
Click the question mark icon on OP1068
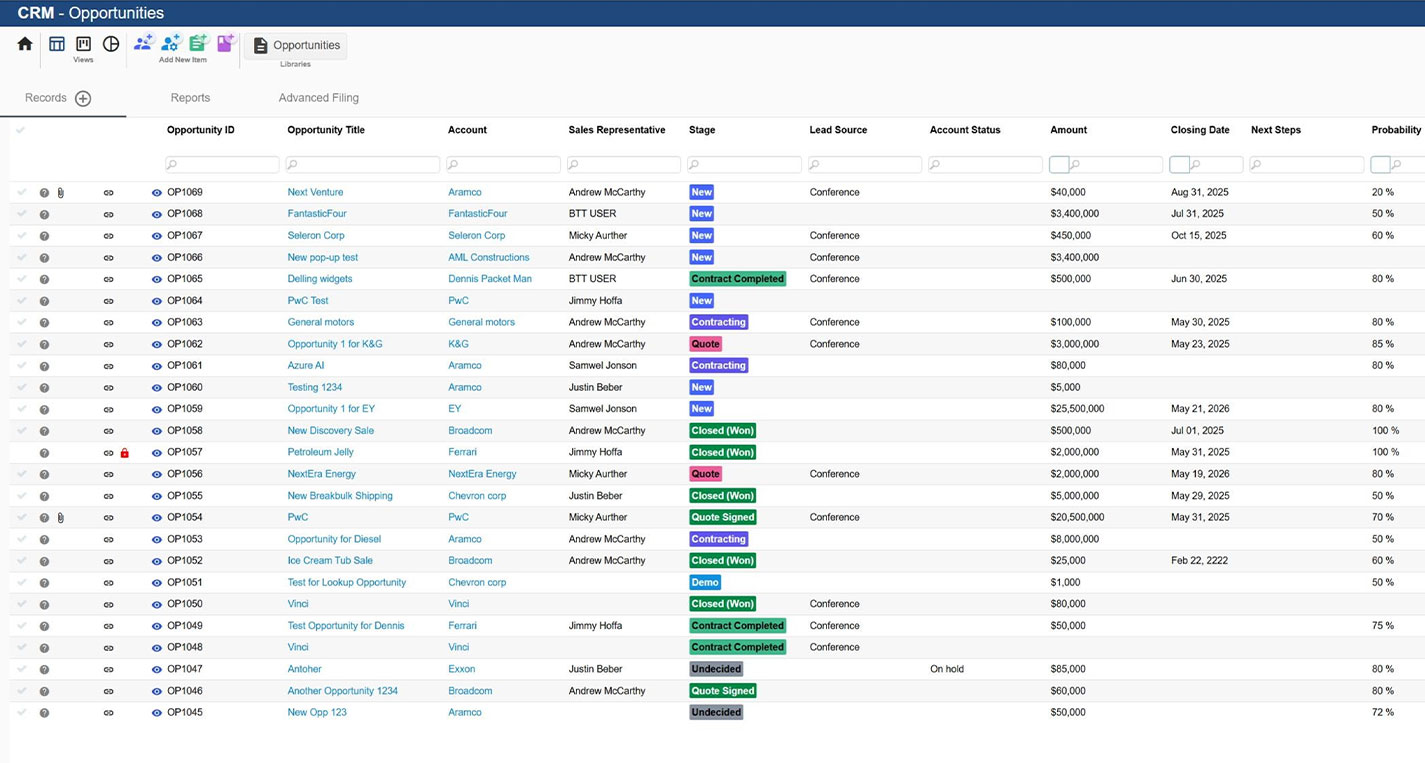[44, 214]
